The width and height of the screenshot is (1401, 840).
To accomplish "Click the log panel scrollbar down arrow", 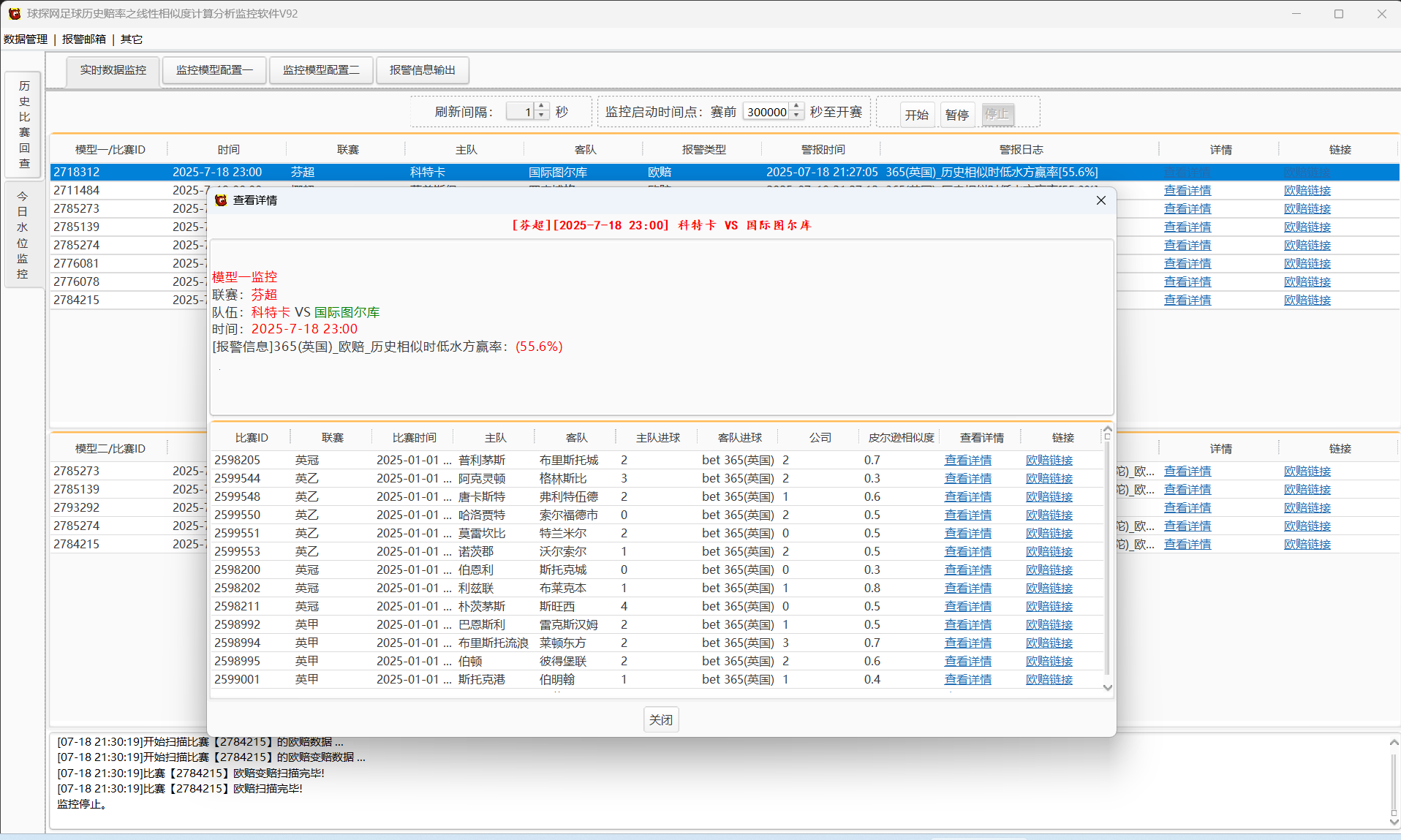I will pos(1394,822).
